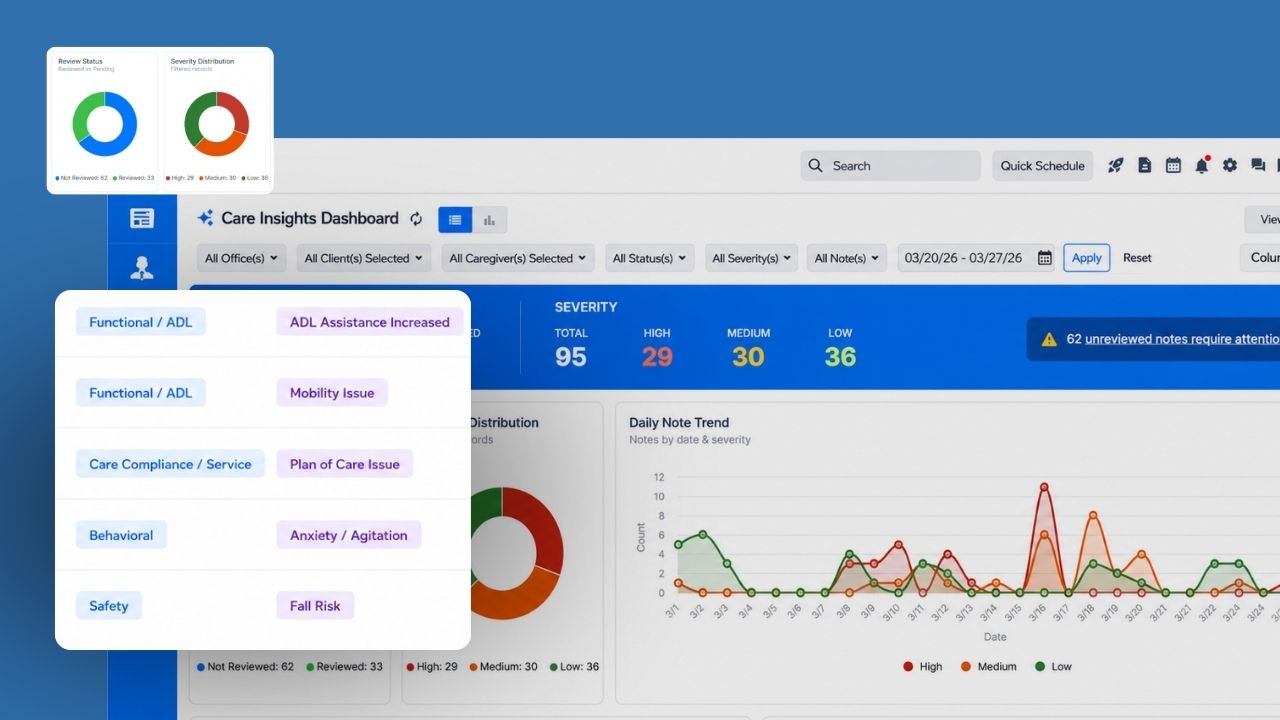Select the Safety category tag

(x=109, y=606)
